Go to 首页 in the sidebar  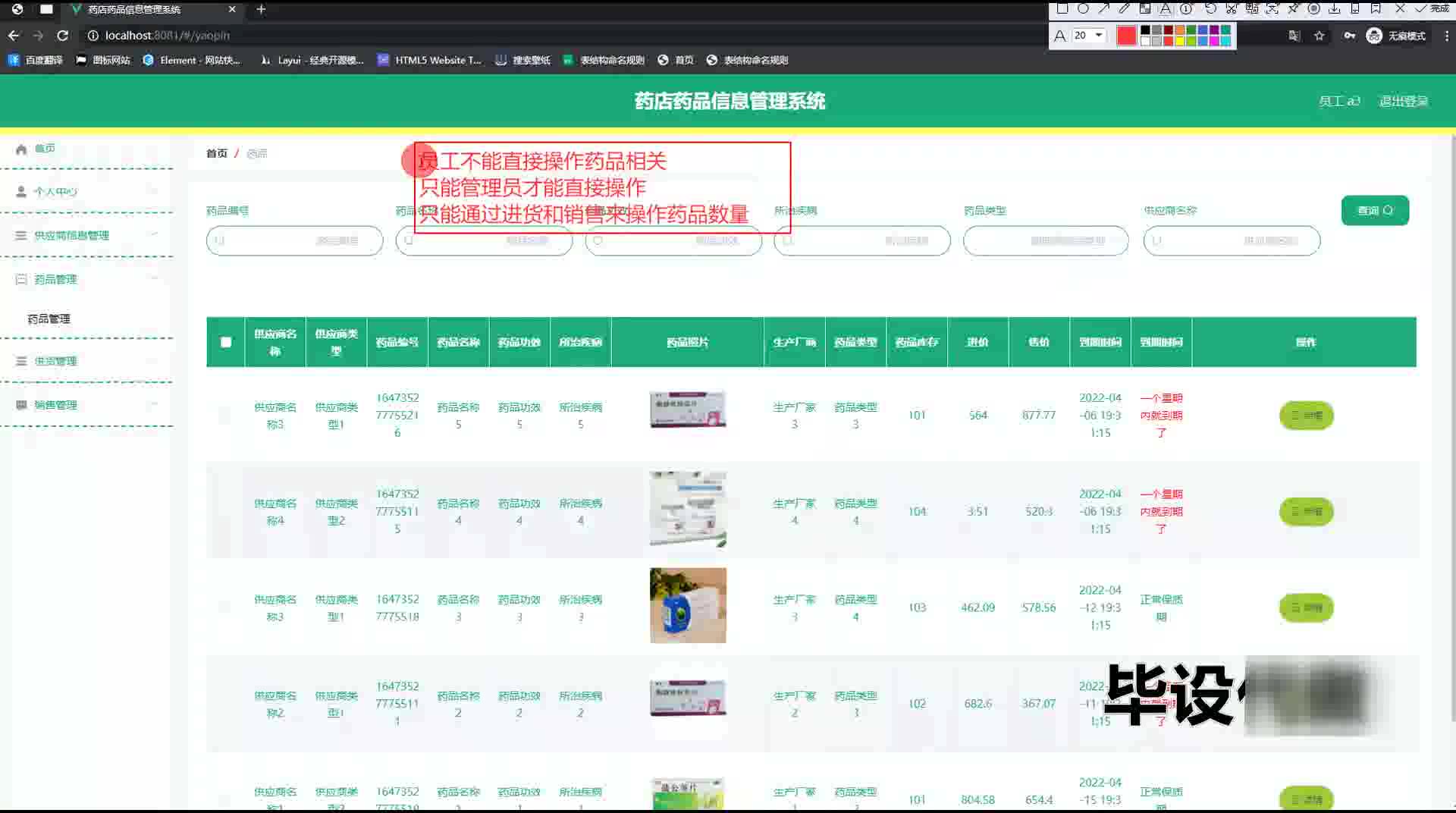45,149
